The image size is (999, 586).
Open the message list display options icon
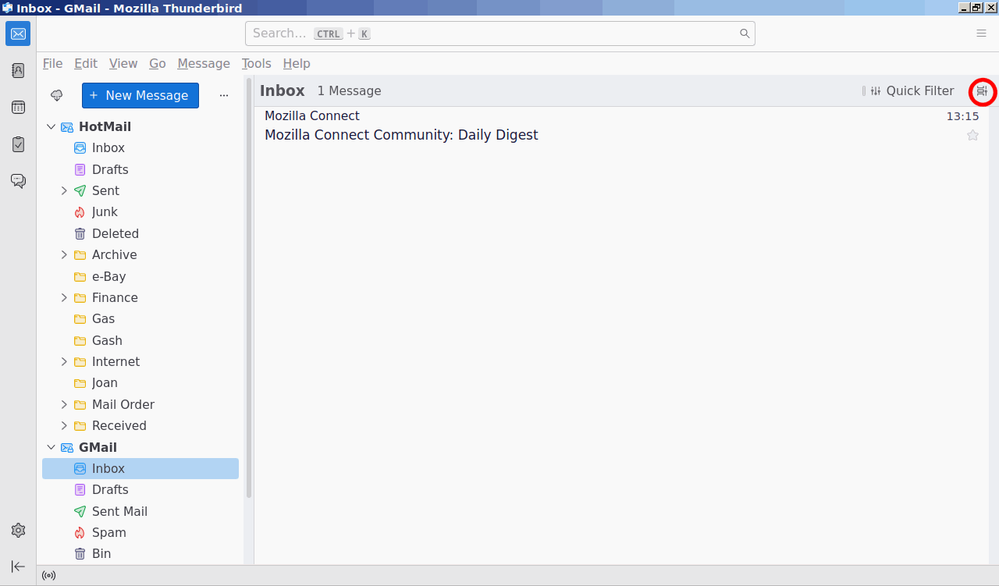coord(982,91)
